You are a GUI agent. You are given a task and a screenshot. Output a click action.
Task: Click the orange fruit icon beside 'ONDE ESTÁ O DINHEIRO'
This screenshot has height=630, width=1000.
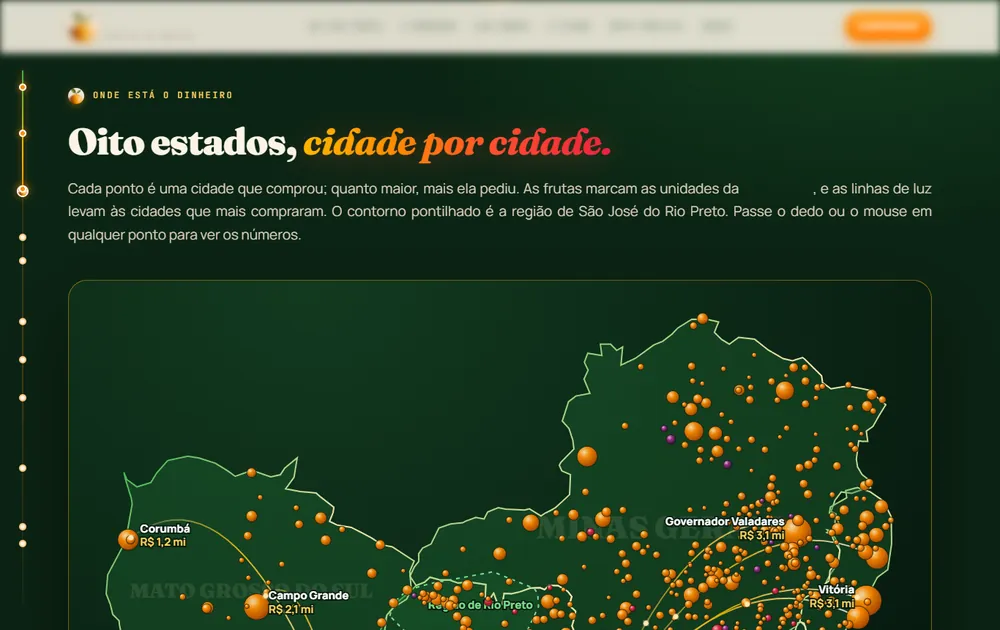(76, 96)
